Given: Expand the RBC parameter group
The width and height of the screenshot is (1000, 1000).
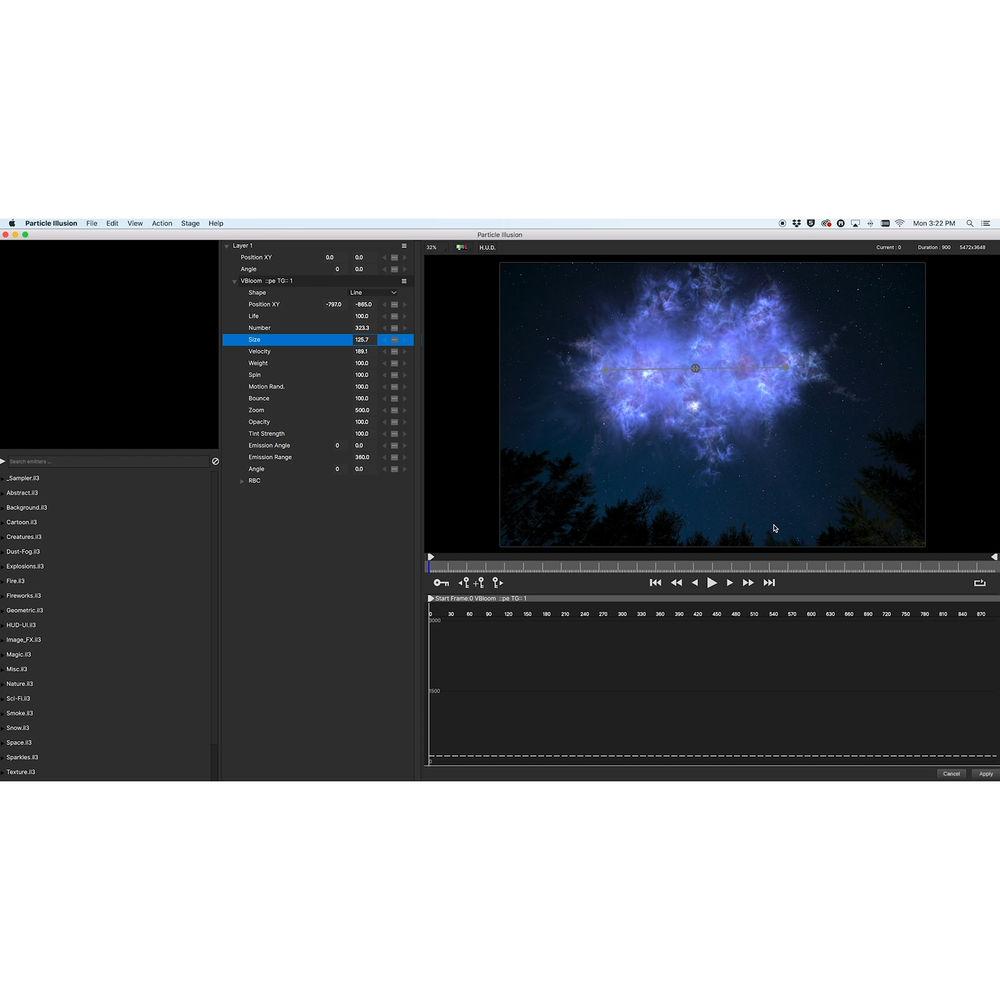Looking at the screenshot, I should click(x=240, y=480).
